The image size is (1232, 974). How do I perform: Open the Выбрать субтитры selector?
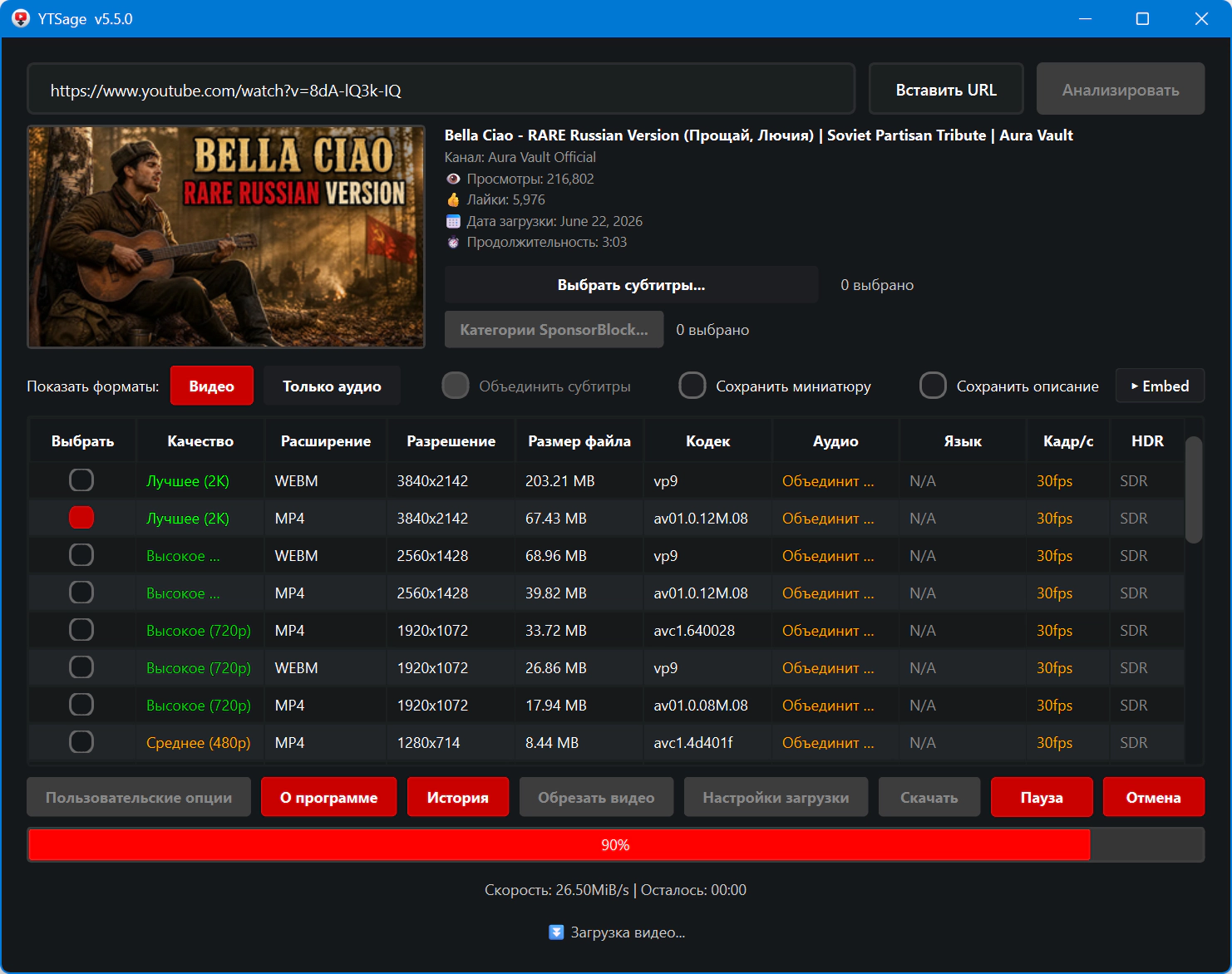(631, 285)
